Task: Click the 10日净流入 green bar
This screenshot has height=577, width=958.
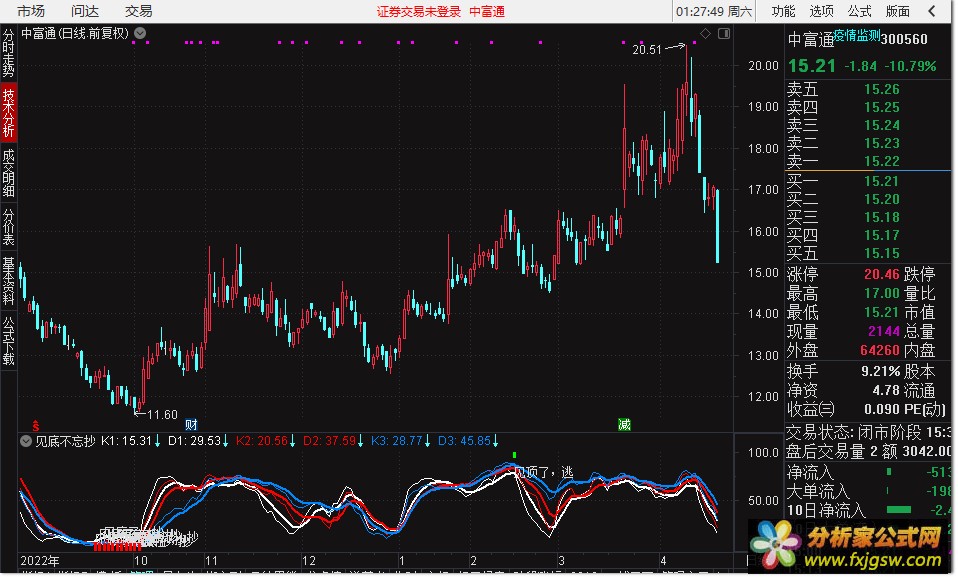Action: [x=898, y=510]
